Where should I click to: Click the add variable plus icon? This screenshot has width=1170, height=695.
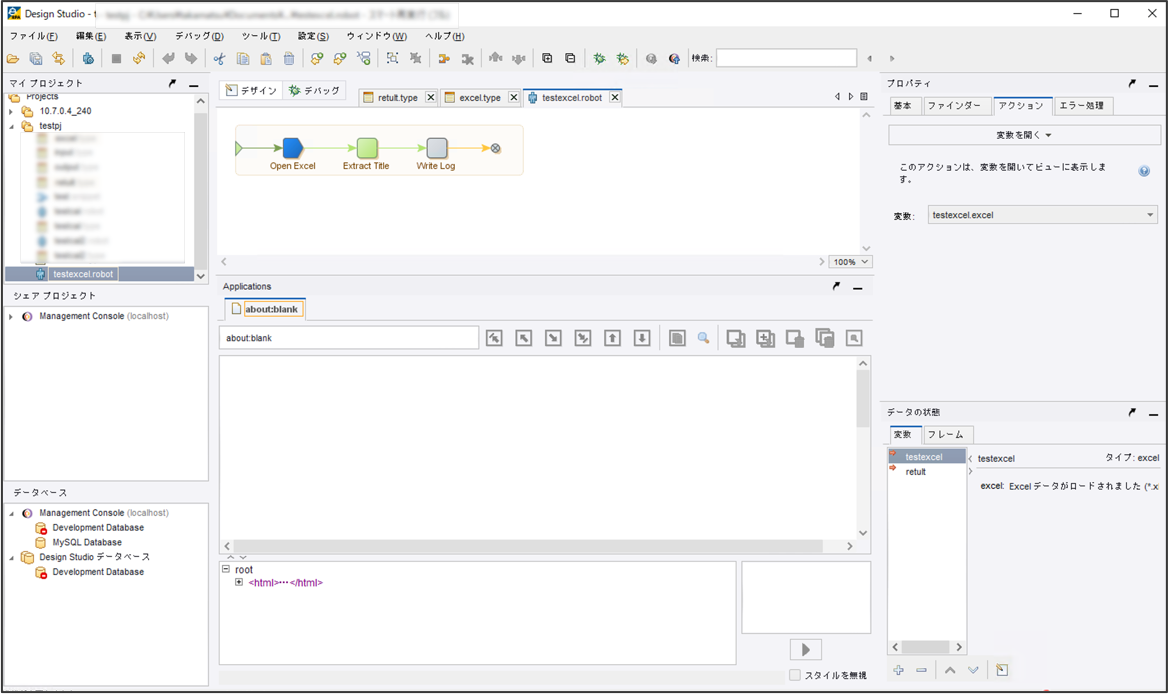[898, 670]
